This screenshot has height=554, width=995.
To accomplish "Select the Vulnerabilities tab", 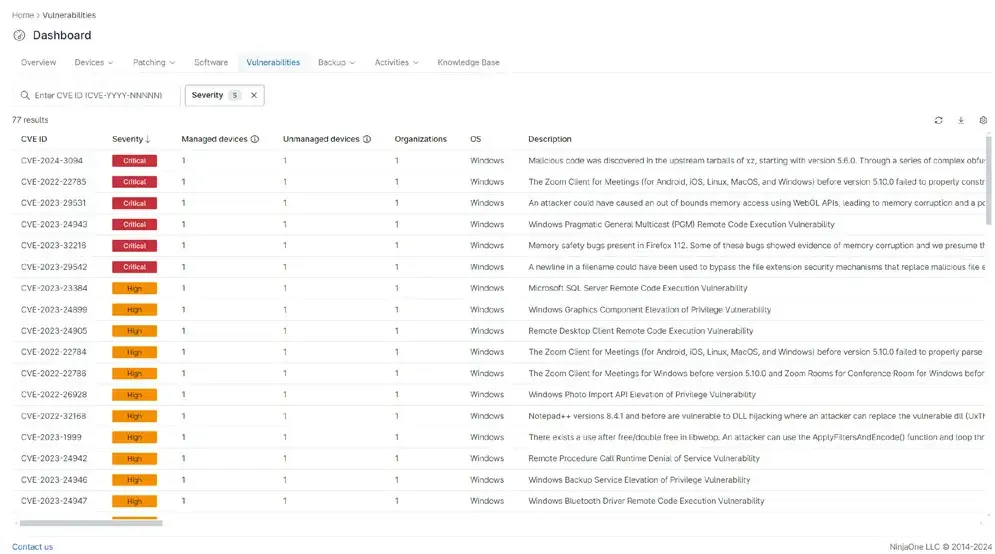I will tap(273, 62).
